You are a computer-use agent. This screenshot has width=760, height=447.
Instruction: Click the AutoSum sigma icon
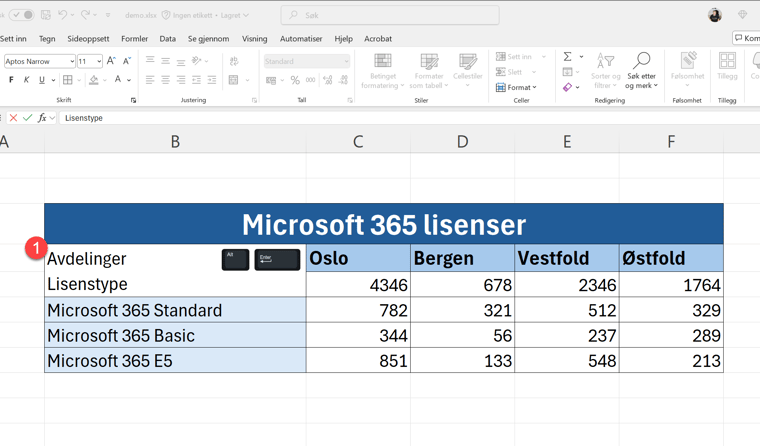[568, 57]
